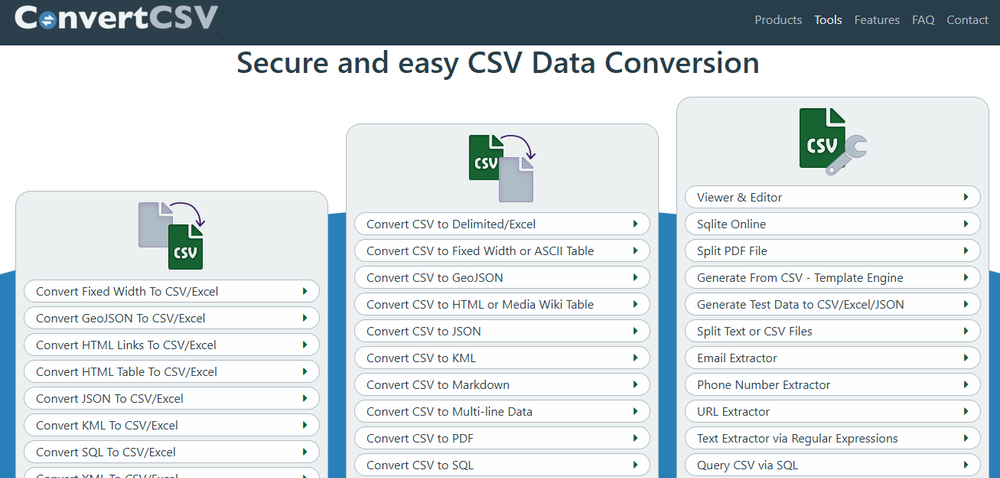Open Generate From CSV - Template Engine
The width and height of the screenshot is (1000, 478).
(x=832, y=277)
